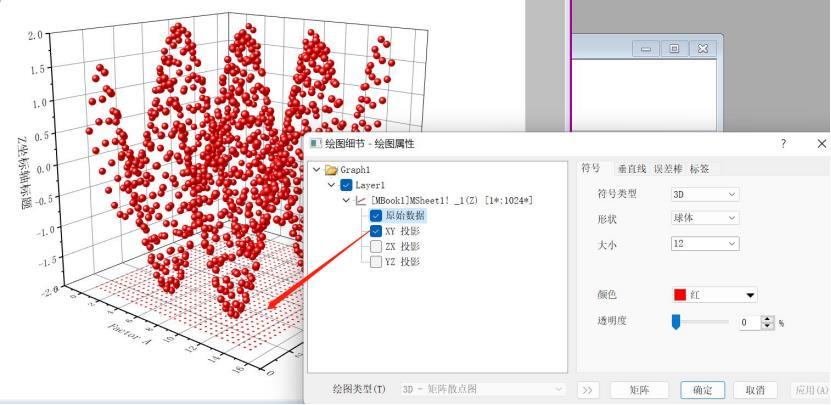The image size is (831, 405).
Task: Select the XY 投影 tree row
Action: point(403,231)
